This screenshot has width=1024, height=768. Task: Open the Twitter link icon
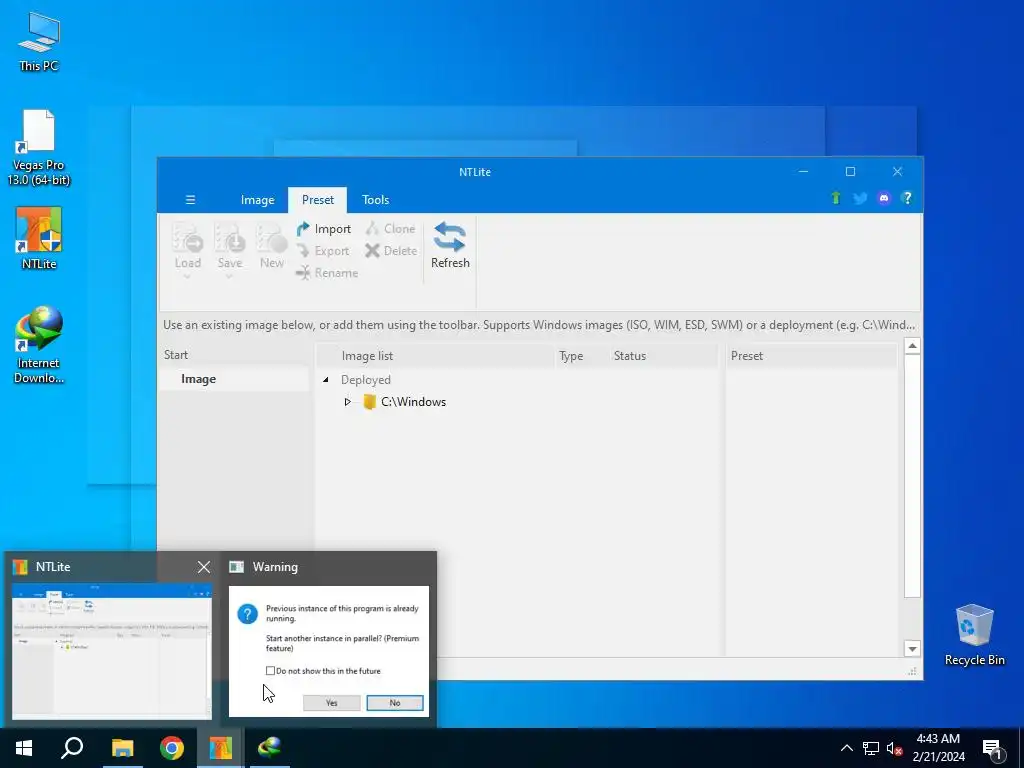[x=859, y=198]
